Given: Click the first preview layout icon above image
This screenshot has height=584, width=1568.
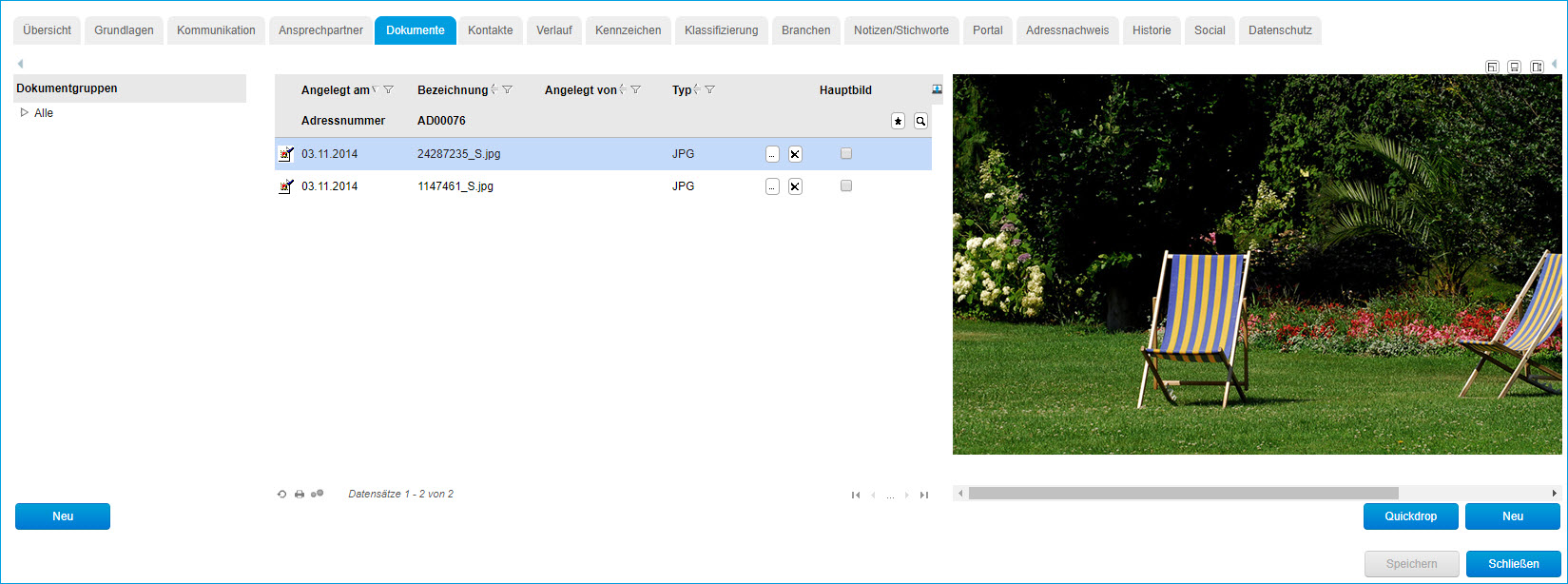Looking at the screenshot, I should click(1492, 67).
